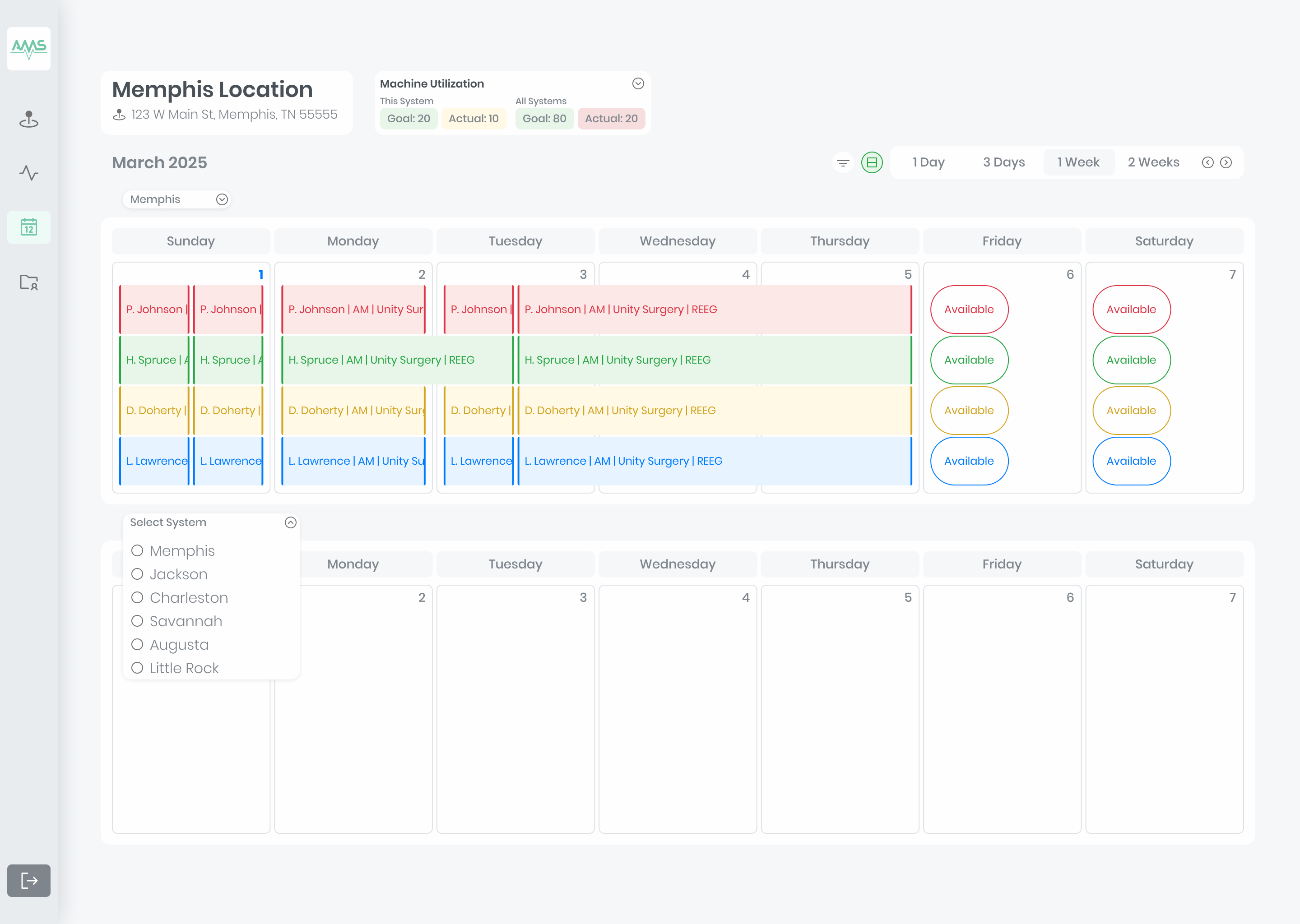Open the user folder sidebar icon
Screen dimensions: 1300x924
(x=28, y=282)
